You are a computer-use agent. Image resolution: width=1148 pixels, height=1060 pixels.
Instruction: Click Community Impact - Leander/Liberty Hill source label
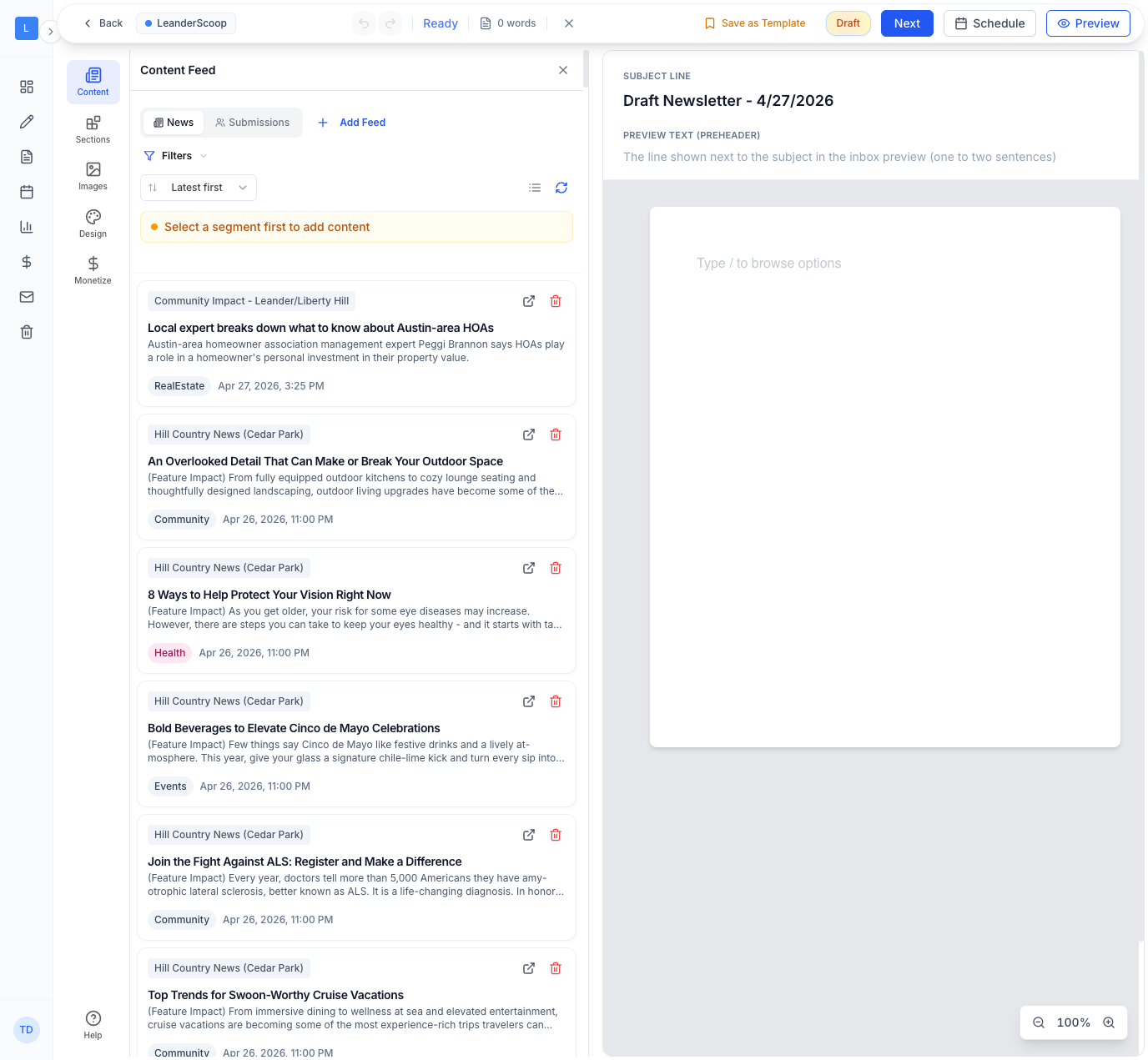coord(252,301)
